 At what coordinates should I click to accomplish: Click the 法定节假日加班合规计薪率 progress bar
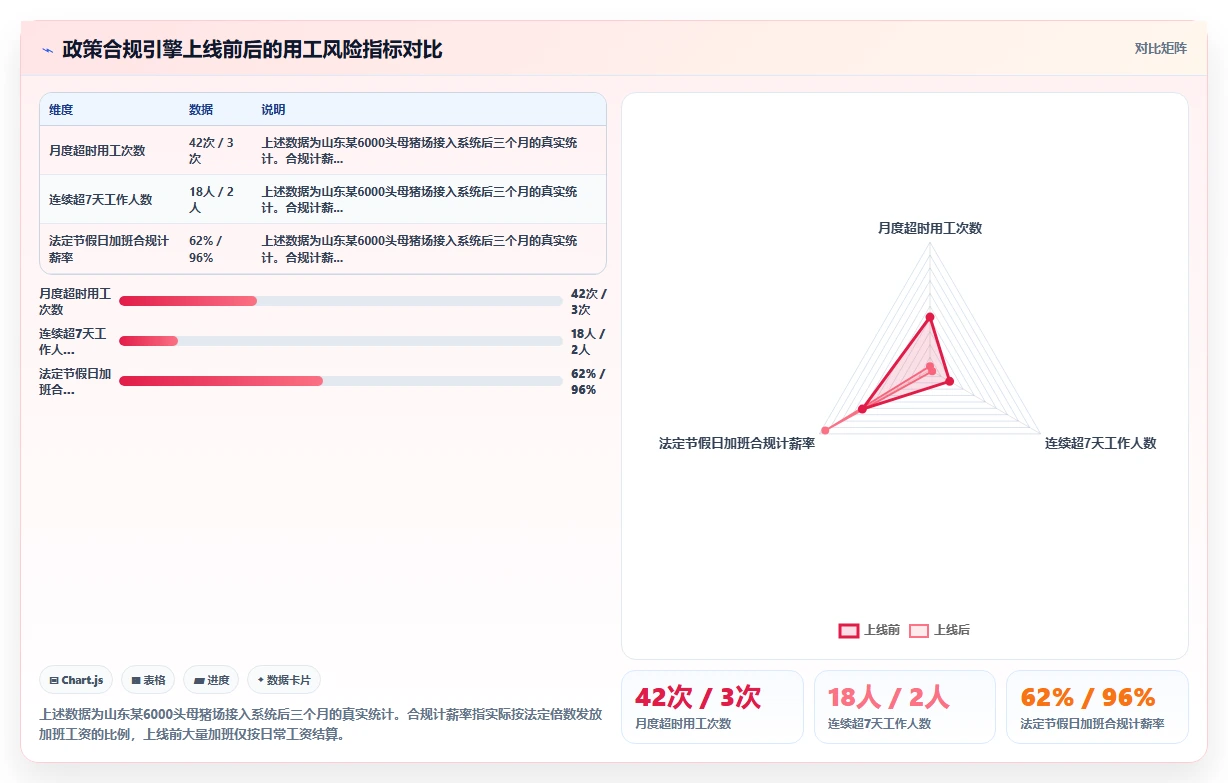pyautogui.click(x=341, y=381)
